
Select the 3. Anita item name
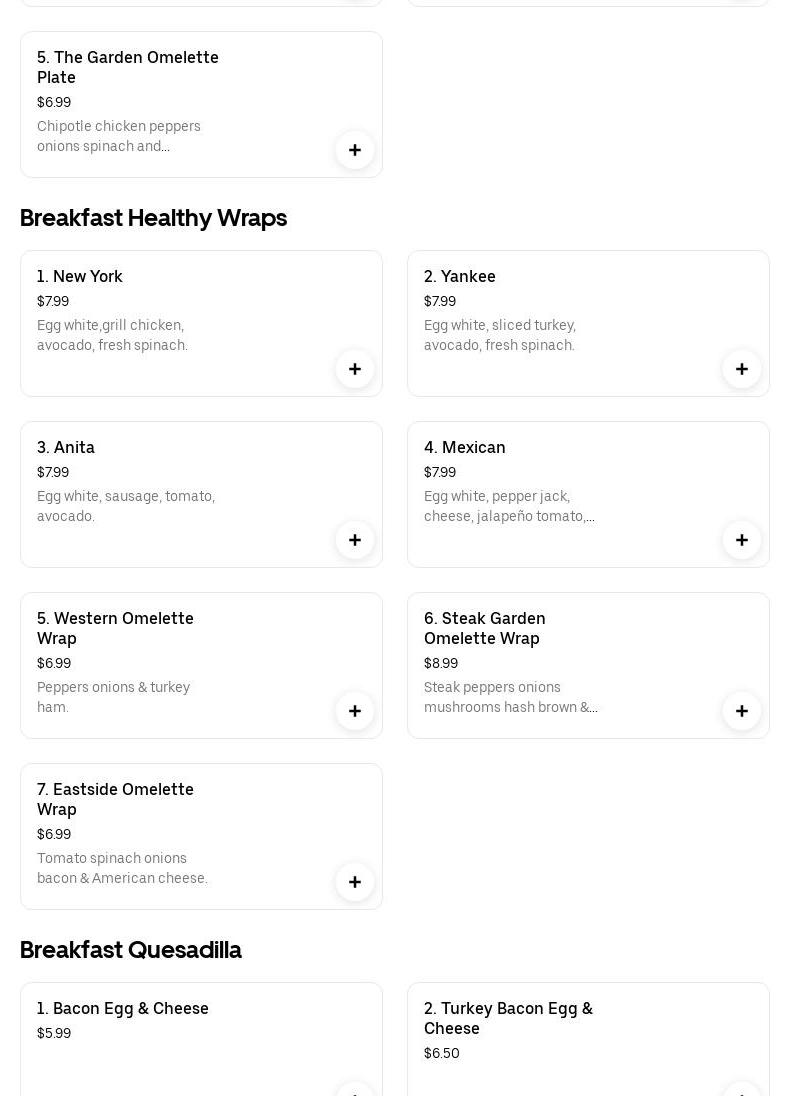tap(66, 448)
